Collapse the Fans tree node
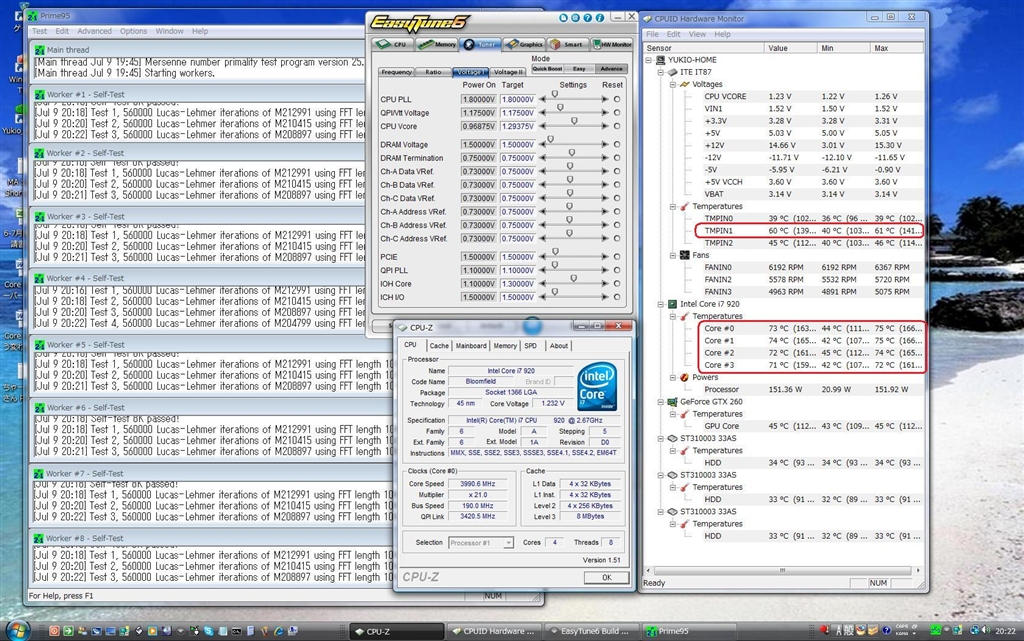Image resolution: width=1024 pixels, height=641 pixels. [x=673, y=255]
